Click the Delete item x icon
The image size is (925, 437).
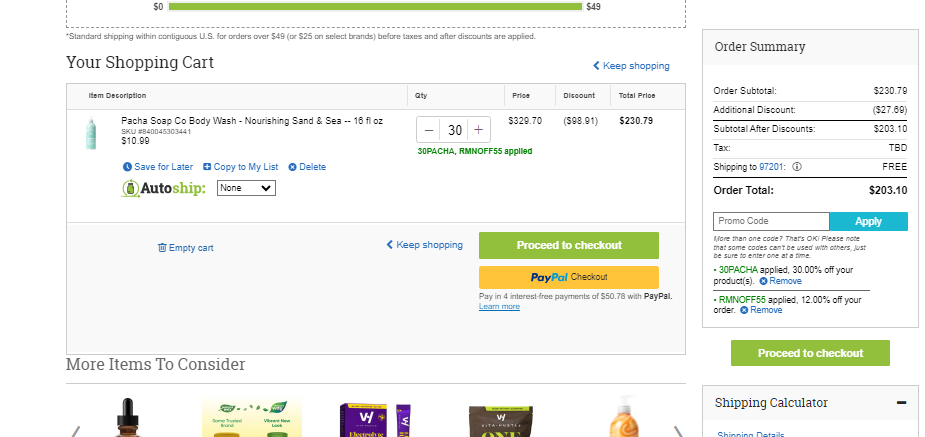pyautogui.click(x=292, y=167)
